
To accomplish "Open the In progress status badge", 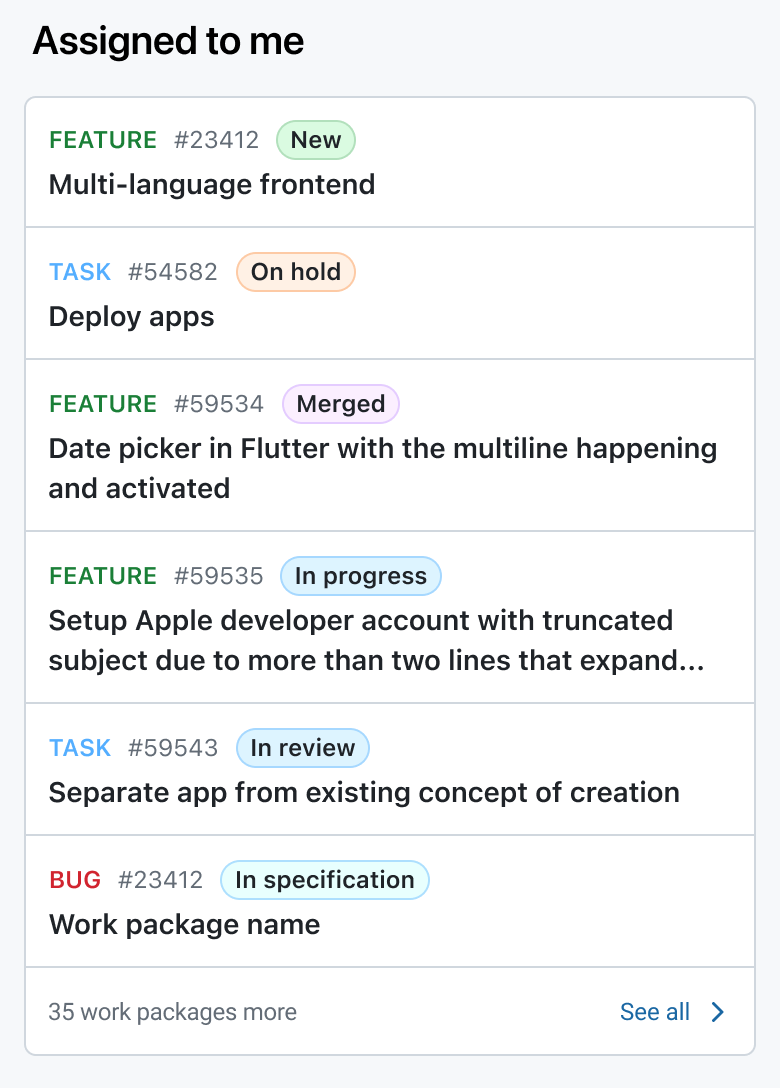I will click(x=360, y=576).
